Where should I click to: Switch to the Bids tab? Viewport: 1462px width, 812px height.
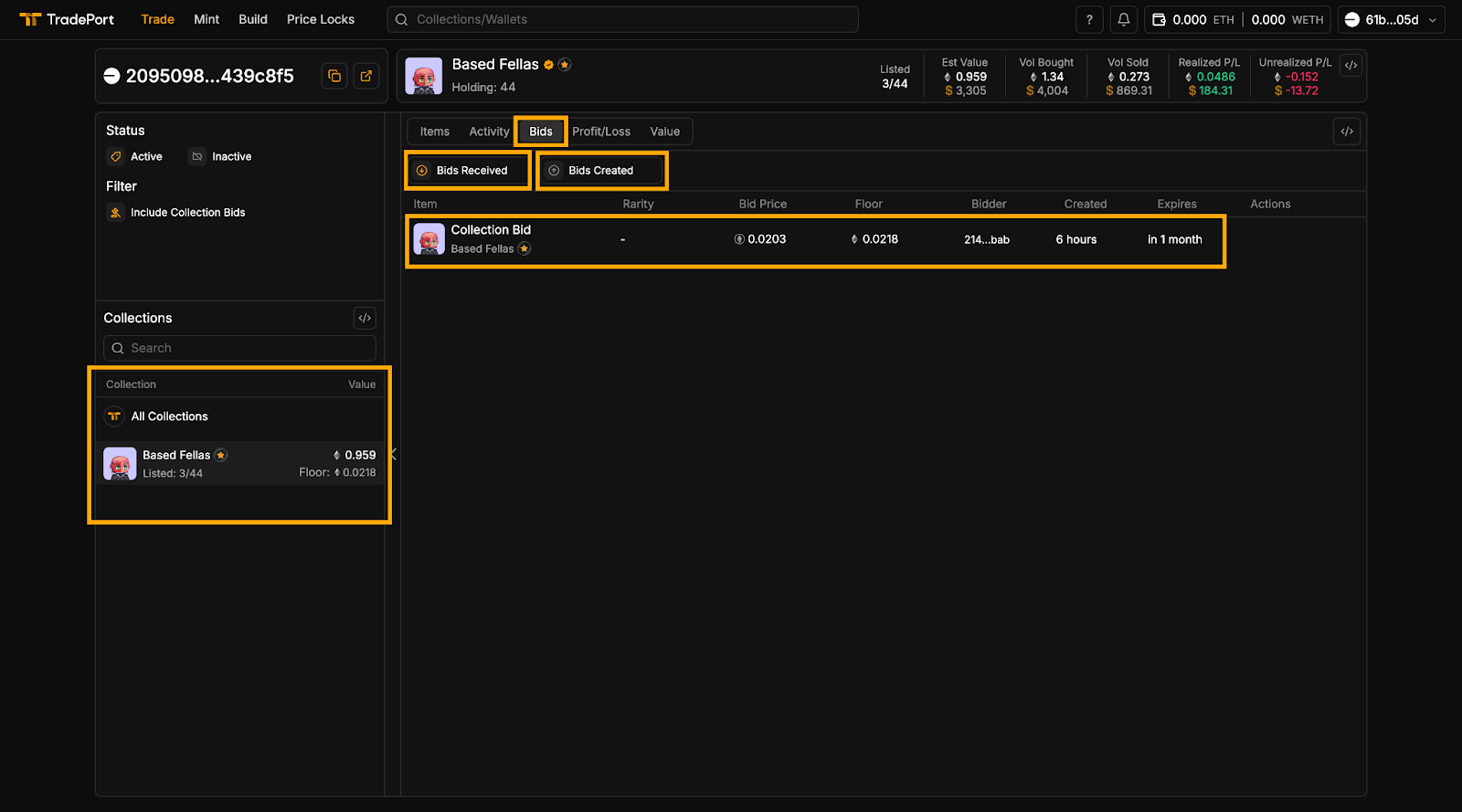541,132
